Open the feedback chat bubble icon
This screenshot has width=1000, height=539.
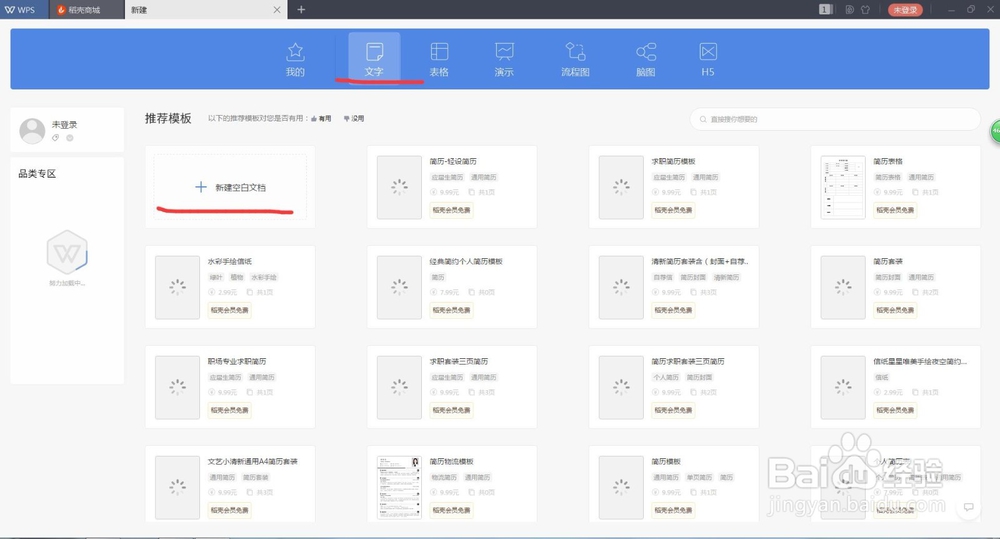pos(969,507)
